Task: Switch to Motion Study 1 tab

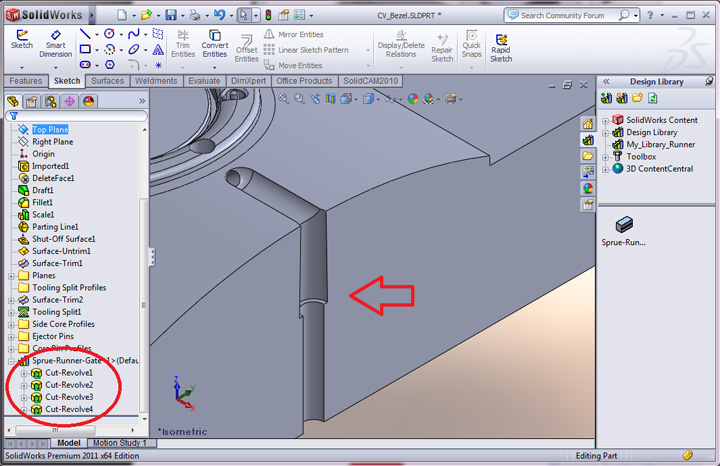Action: click(x=120, y=443)
